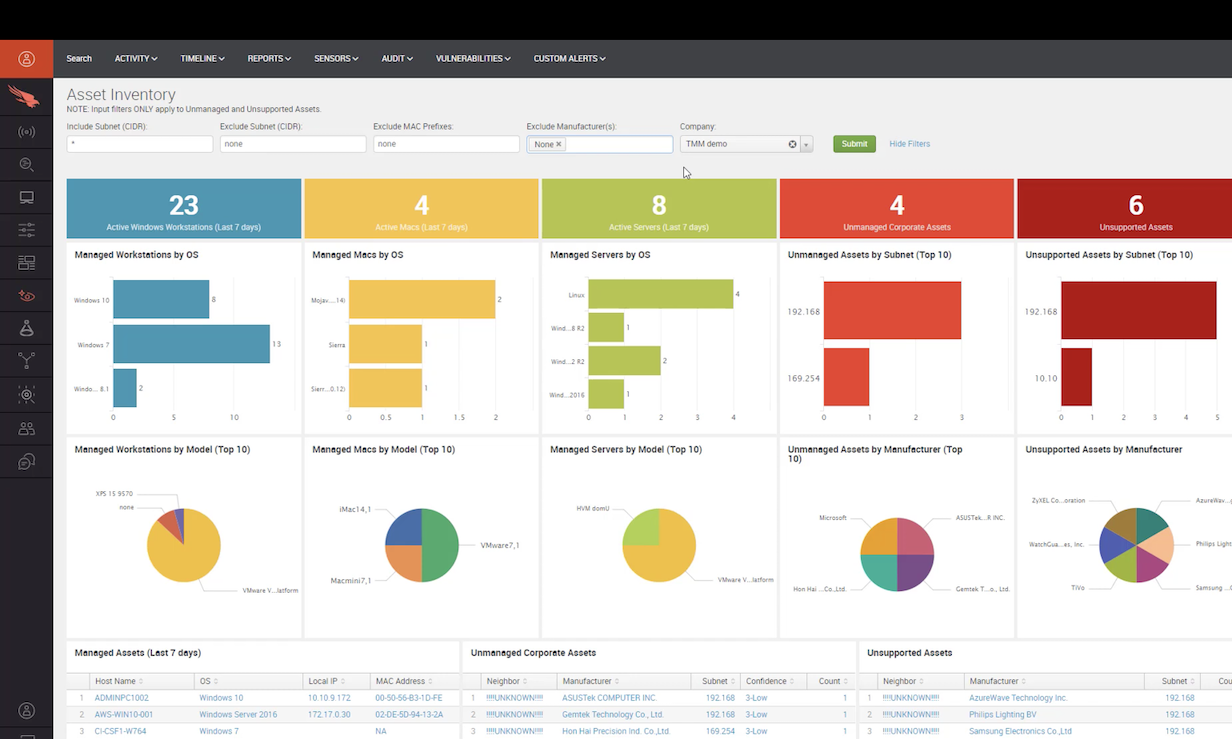Click the CrowdStrike falcon logo icon

tap(26, 98)
